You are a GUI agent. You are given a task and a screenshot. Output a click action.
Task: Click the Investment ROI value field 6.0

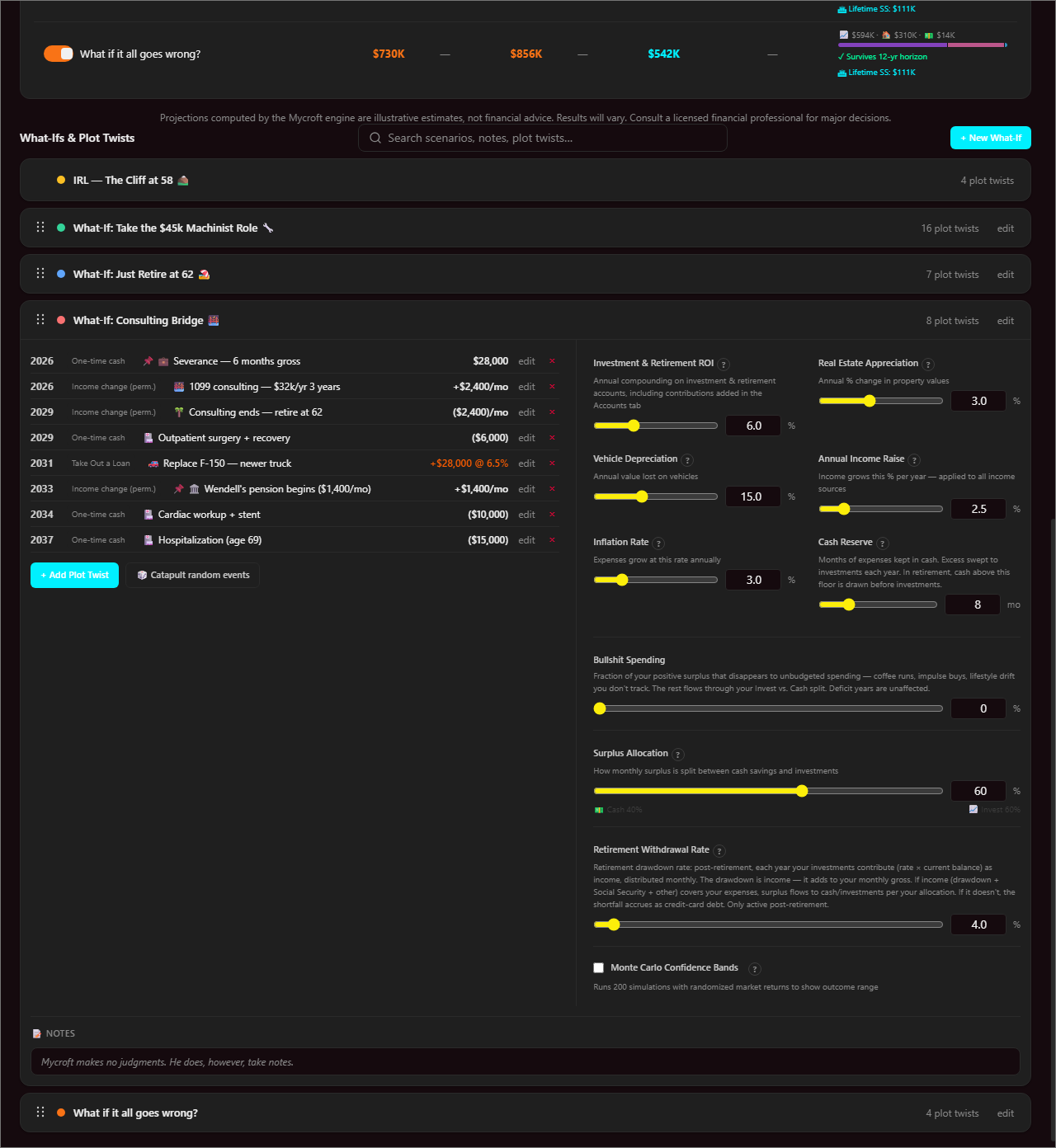(x=753, y=426)
